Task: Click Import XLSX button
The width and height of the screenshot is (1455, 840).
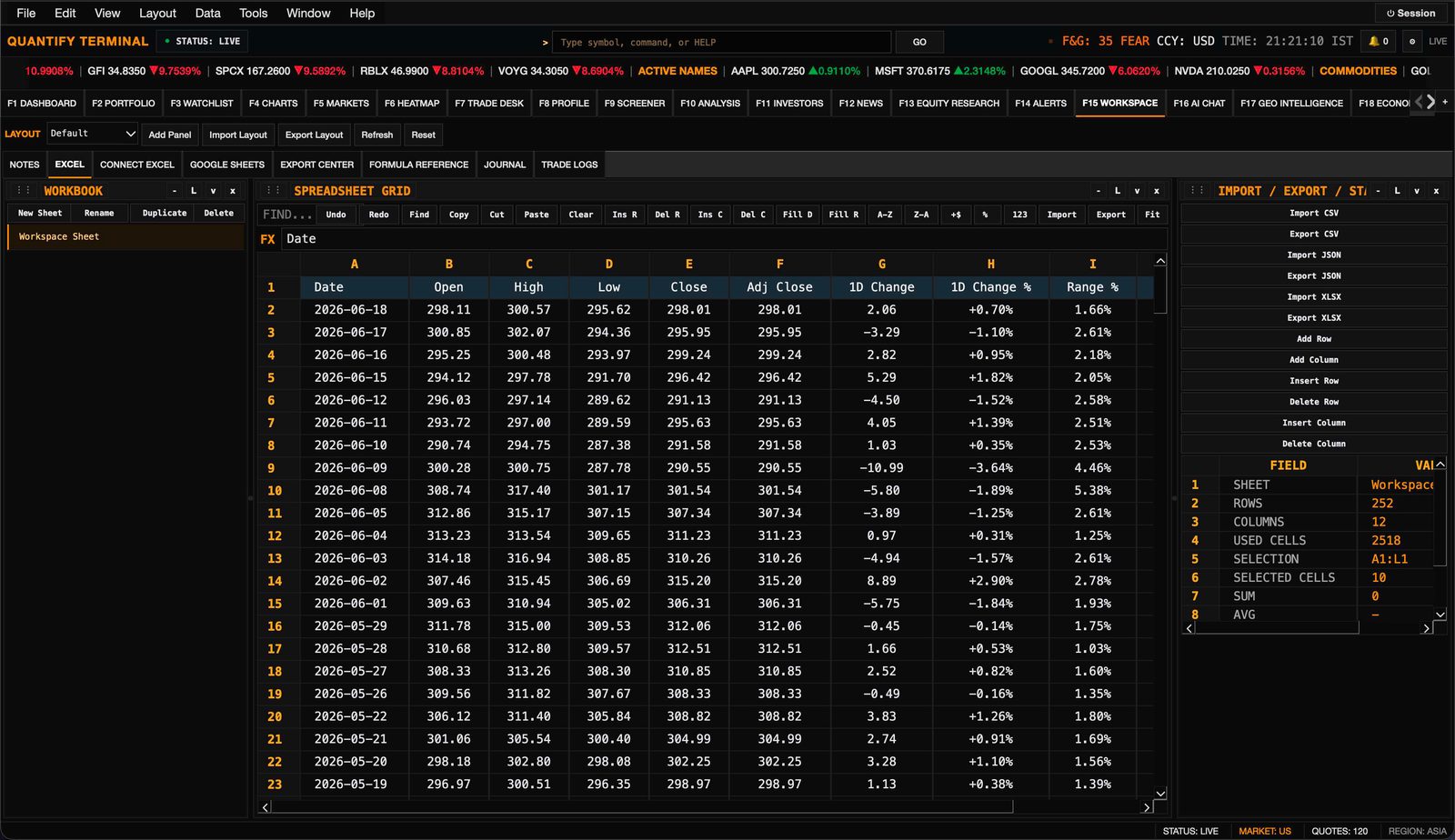Action: (1314, 297)
